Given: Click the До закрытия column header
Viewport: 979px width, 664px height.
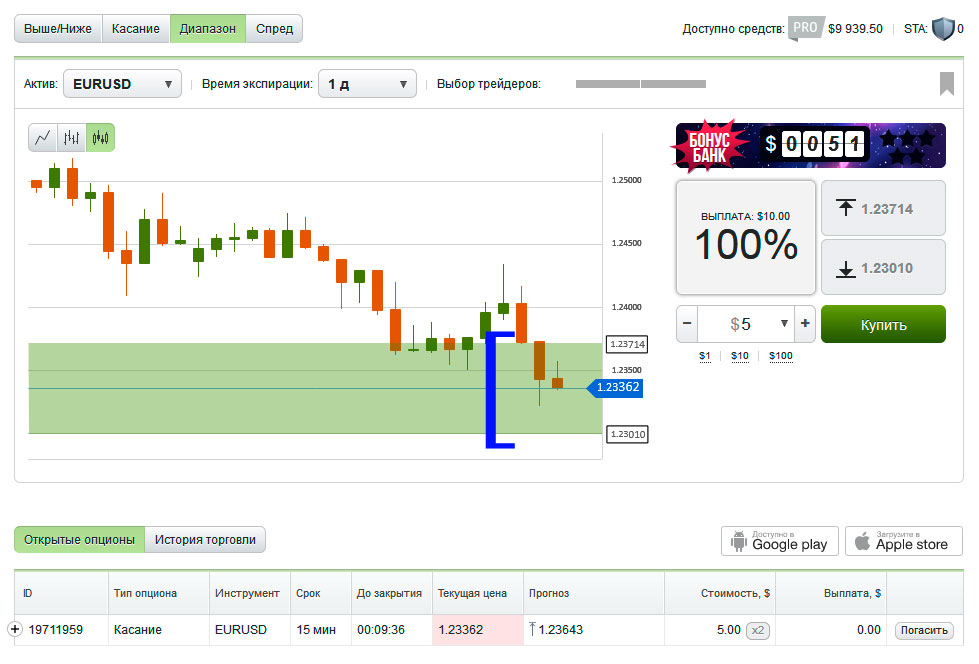Looking at the screenshot, I should tap(389, 593).
